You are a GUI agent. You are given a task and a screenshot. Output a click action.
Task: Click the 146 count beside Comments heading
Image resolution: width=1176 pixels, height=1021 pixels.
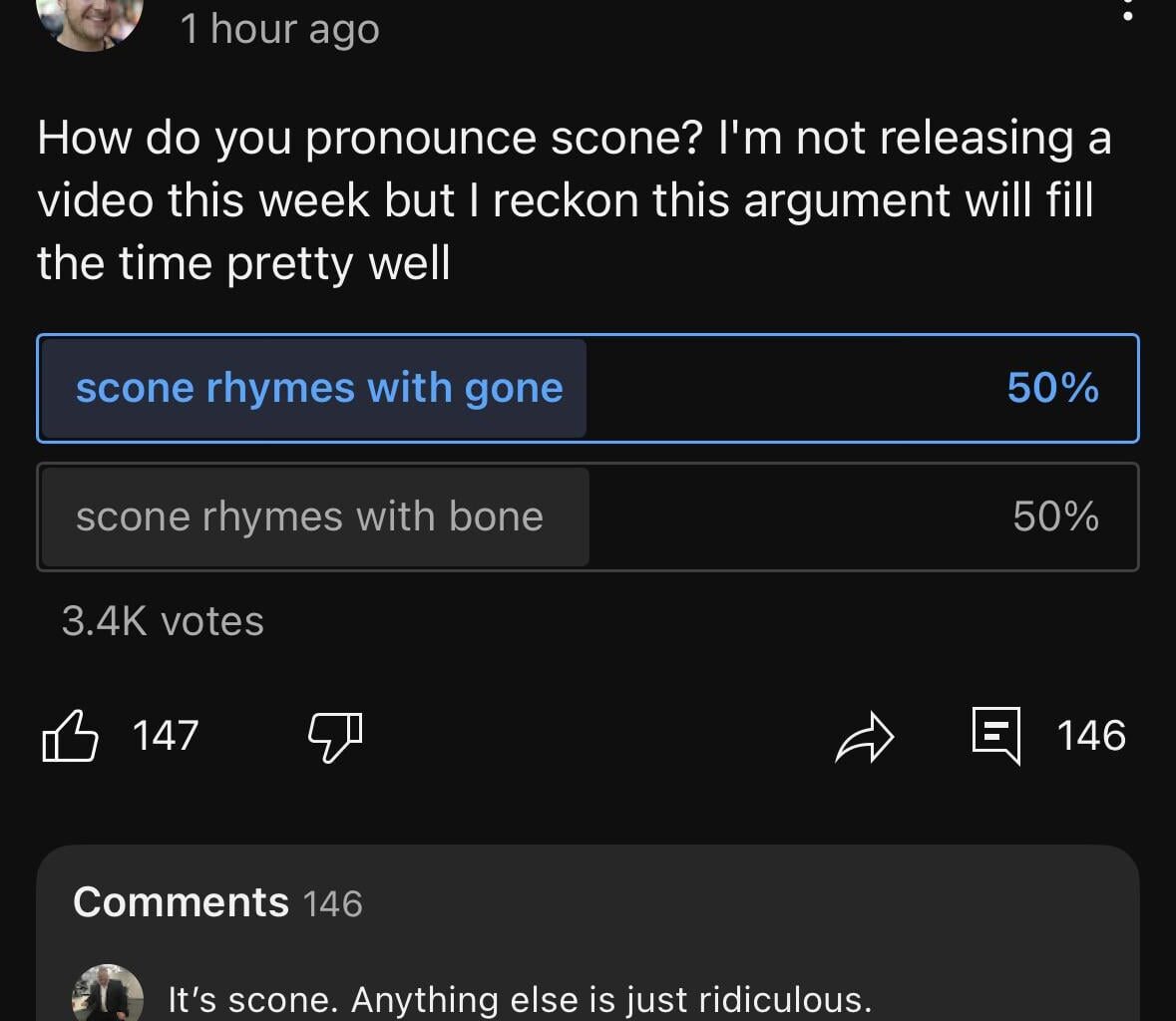332,904
